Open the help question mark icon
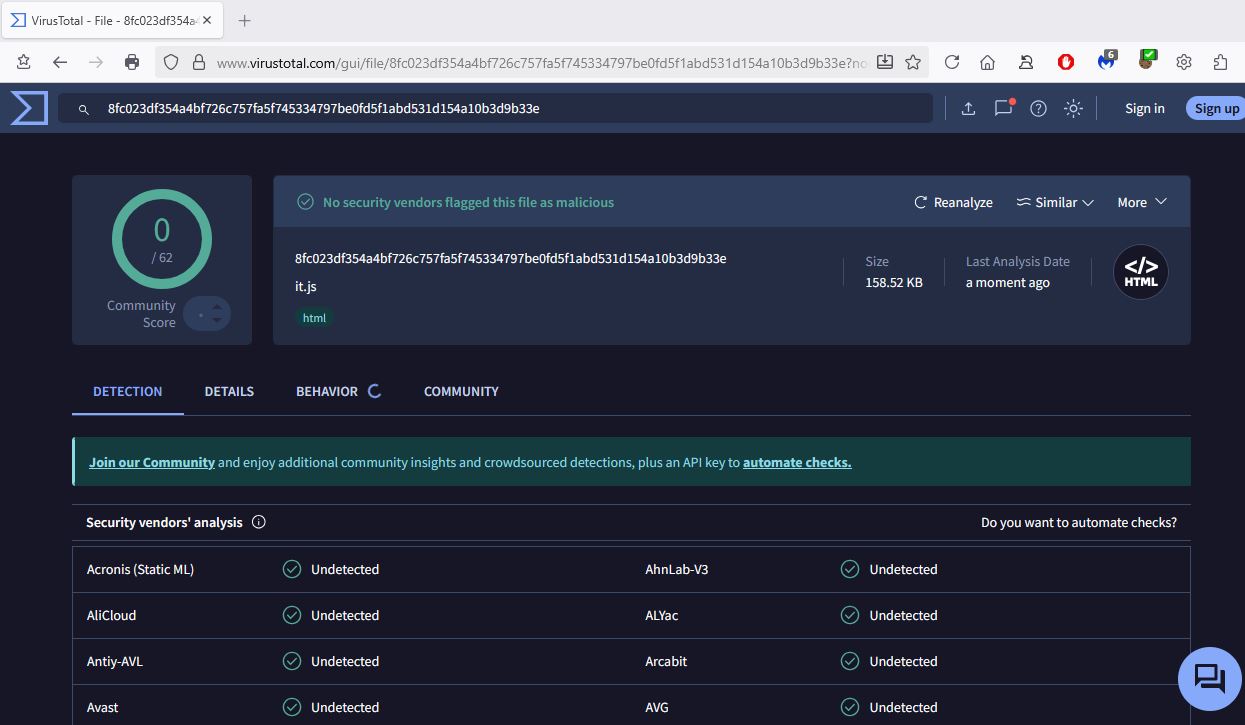 coord(1038,108)
